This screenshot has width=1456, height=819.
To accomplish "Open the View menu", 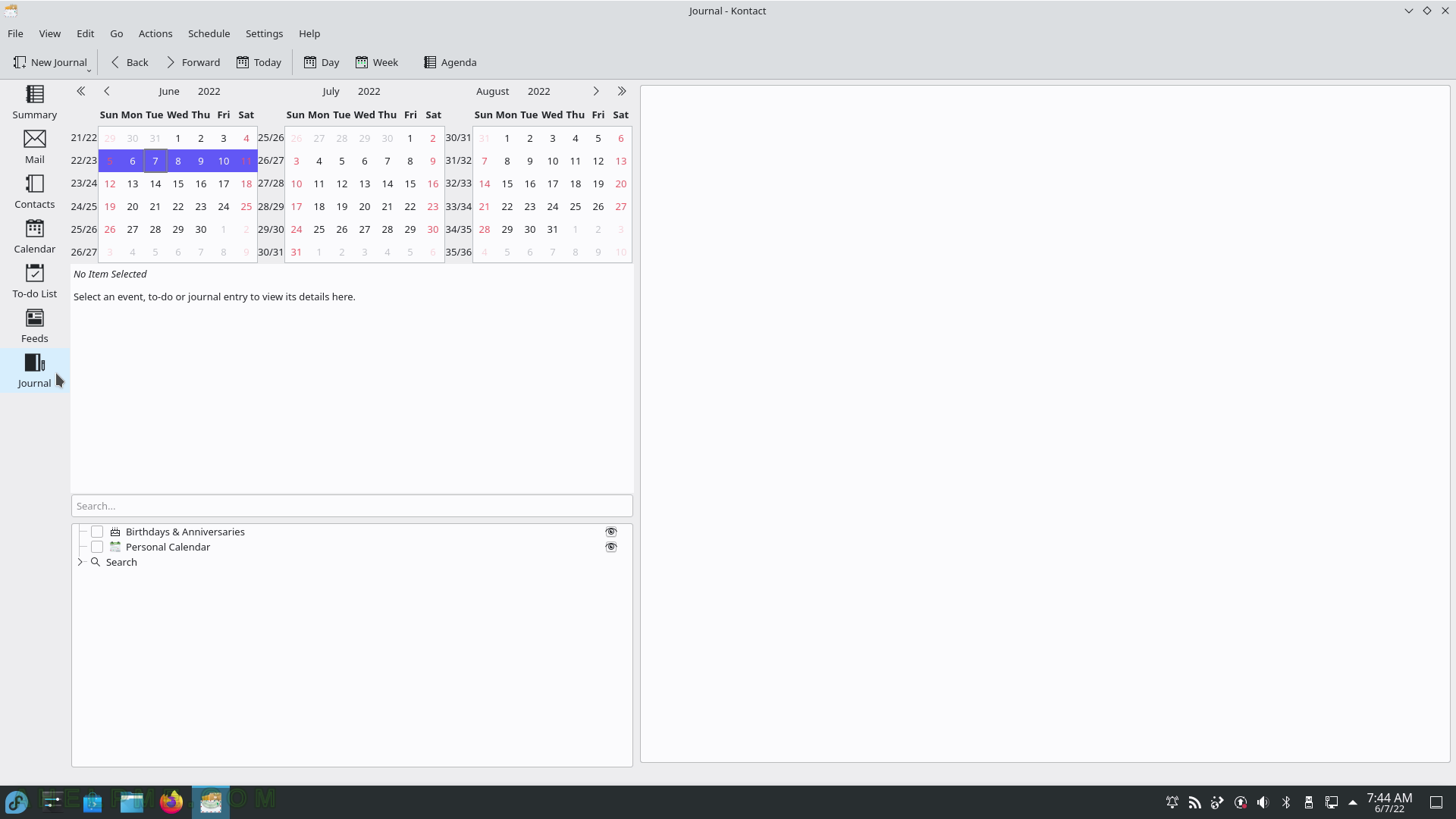I will [50, 33].
